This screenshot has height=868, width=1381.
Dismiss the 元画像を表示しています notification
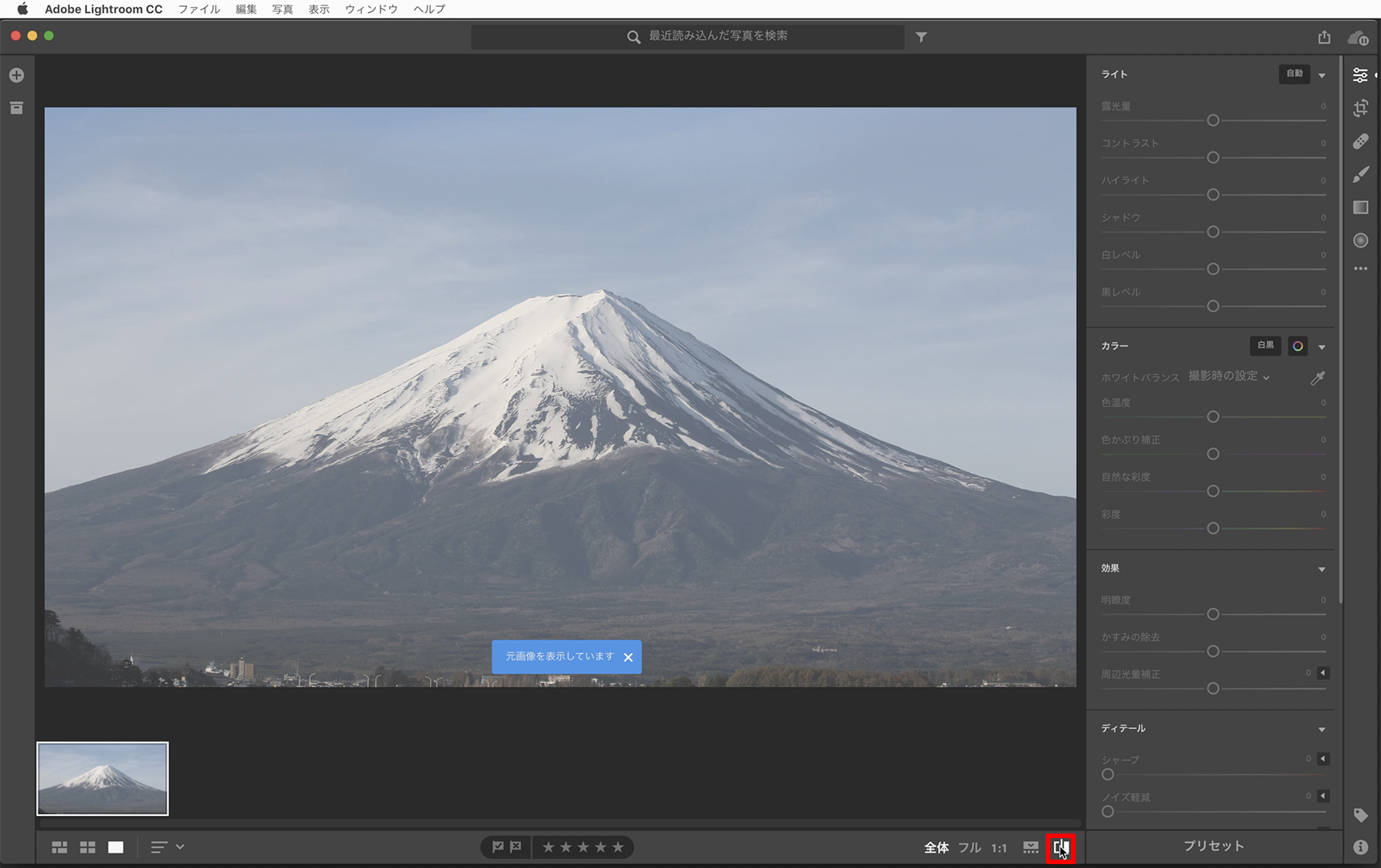pyautogui.click(x=628, y=657)
